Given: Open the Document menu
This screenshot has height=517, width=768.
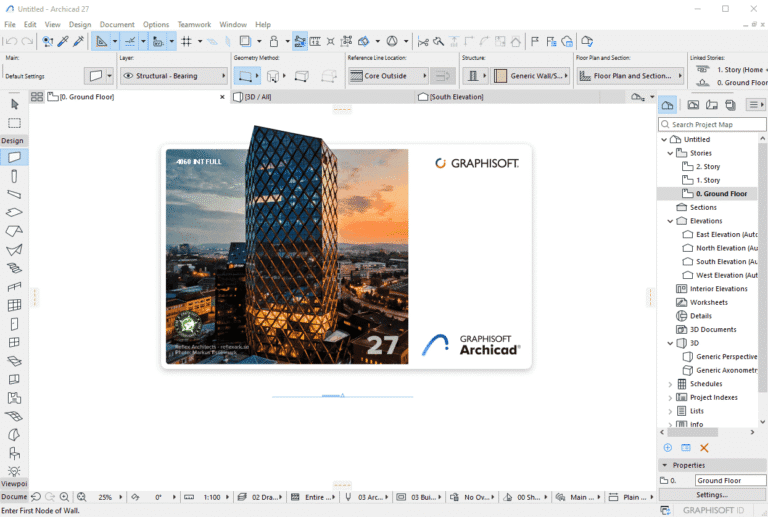Looking at the screenshot, I should click(x=117, y=24).
